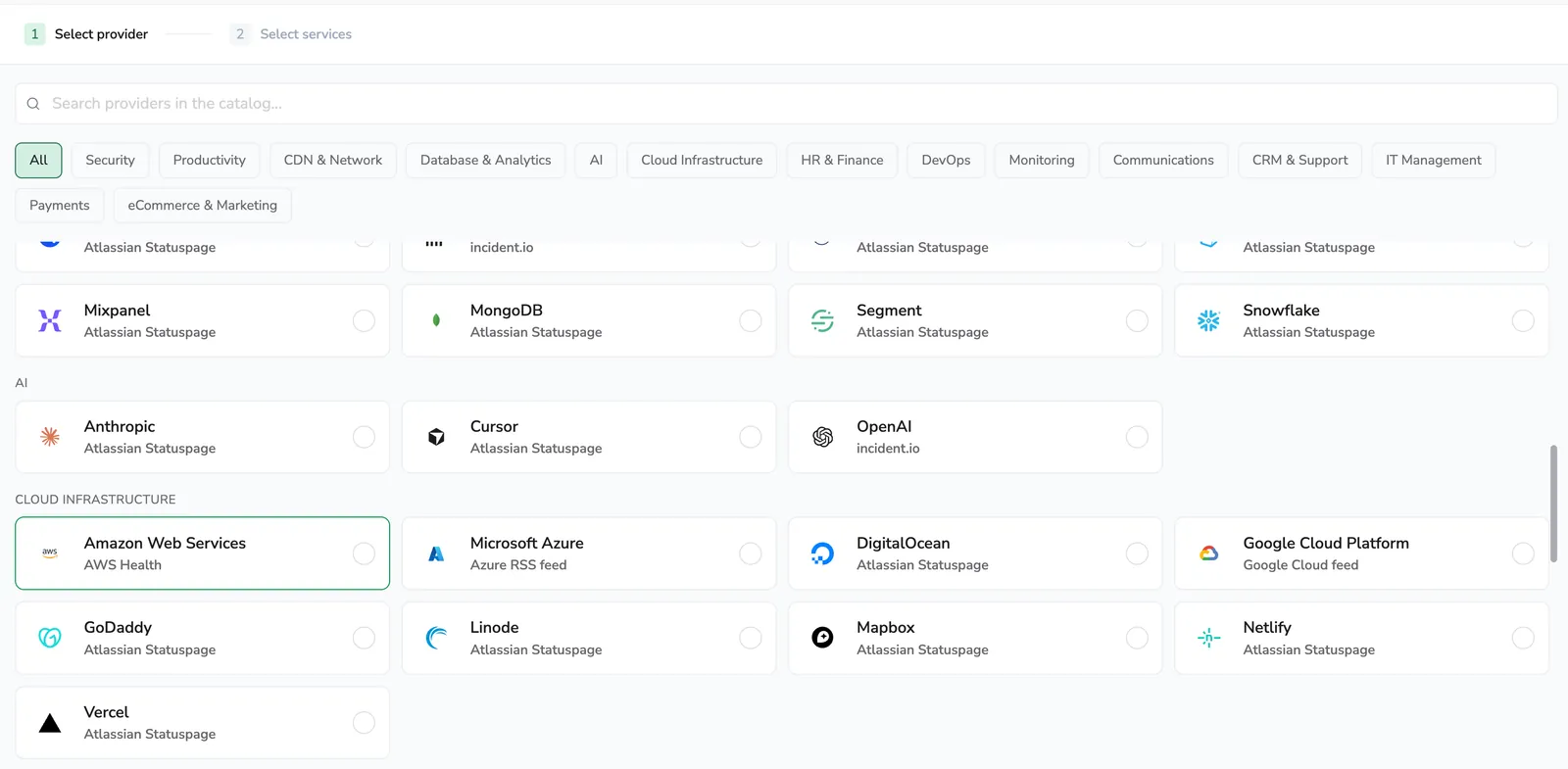Click the Microsoft Azure logo
This screenshot has height=769, width=1568.
[x=436, y=553]
